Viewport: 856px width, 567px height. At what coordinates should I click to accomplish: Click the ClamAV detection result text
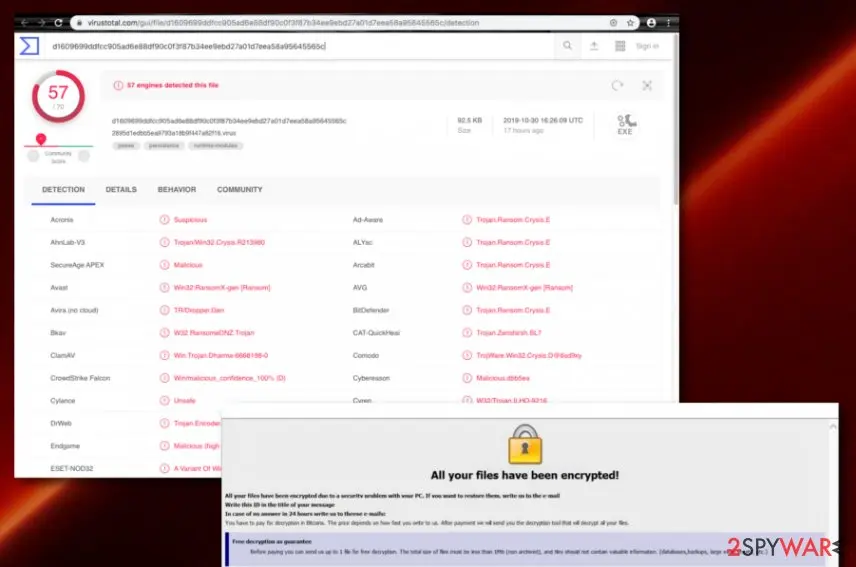221,355
